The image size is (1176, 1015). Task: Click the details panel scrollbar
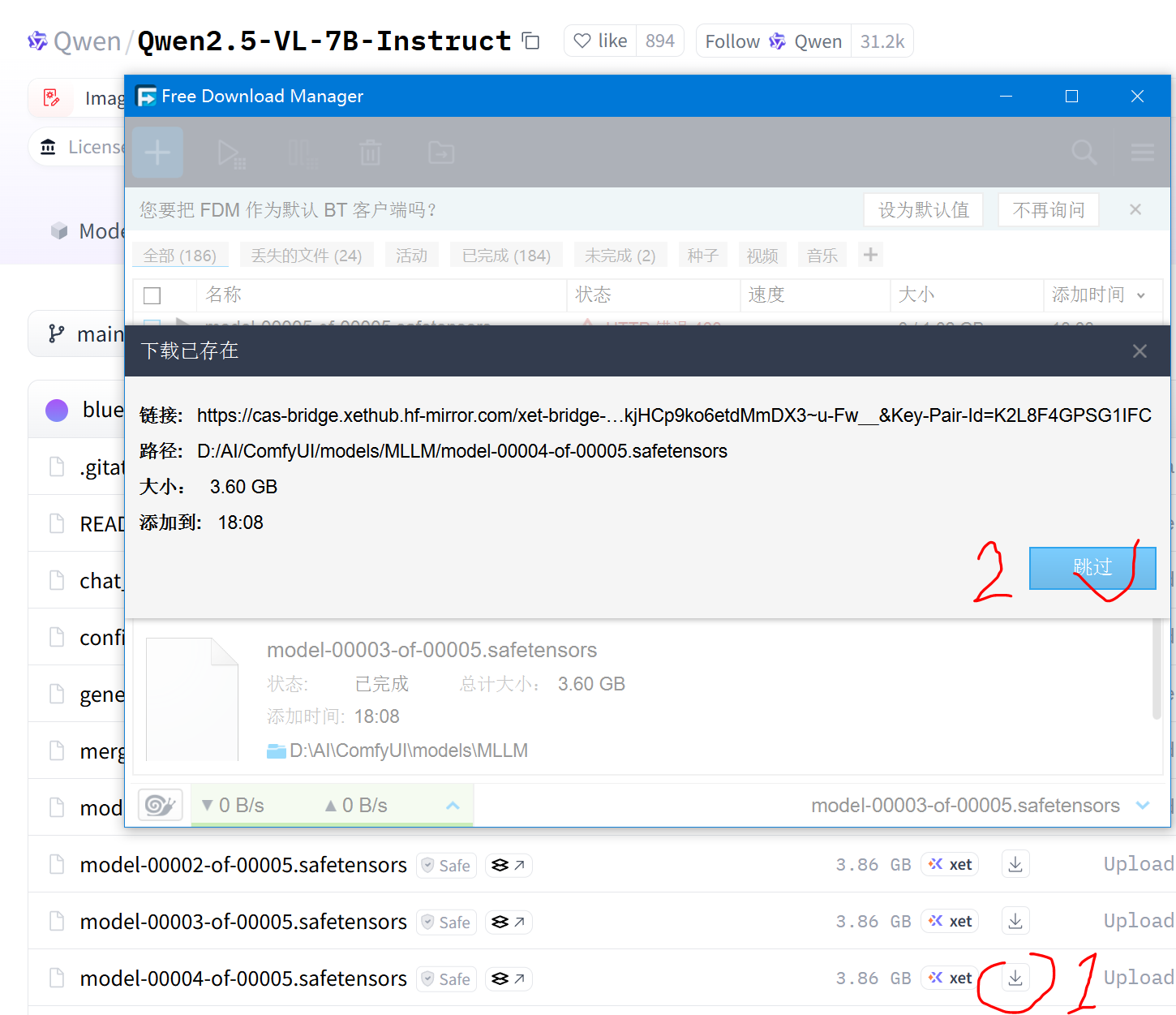click(1157, 669)
